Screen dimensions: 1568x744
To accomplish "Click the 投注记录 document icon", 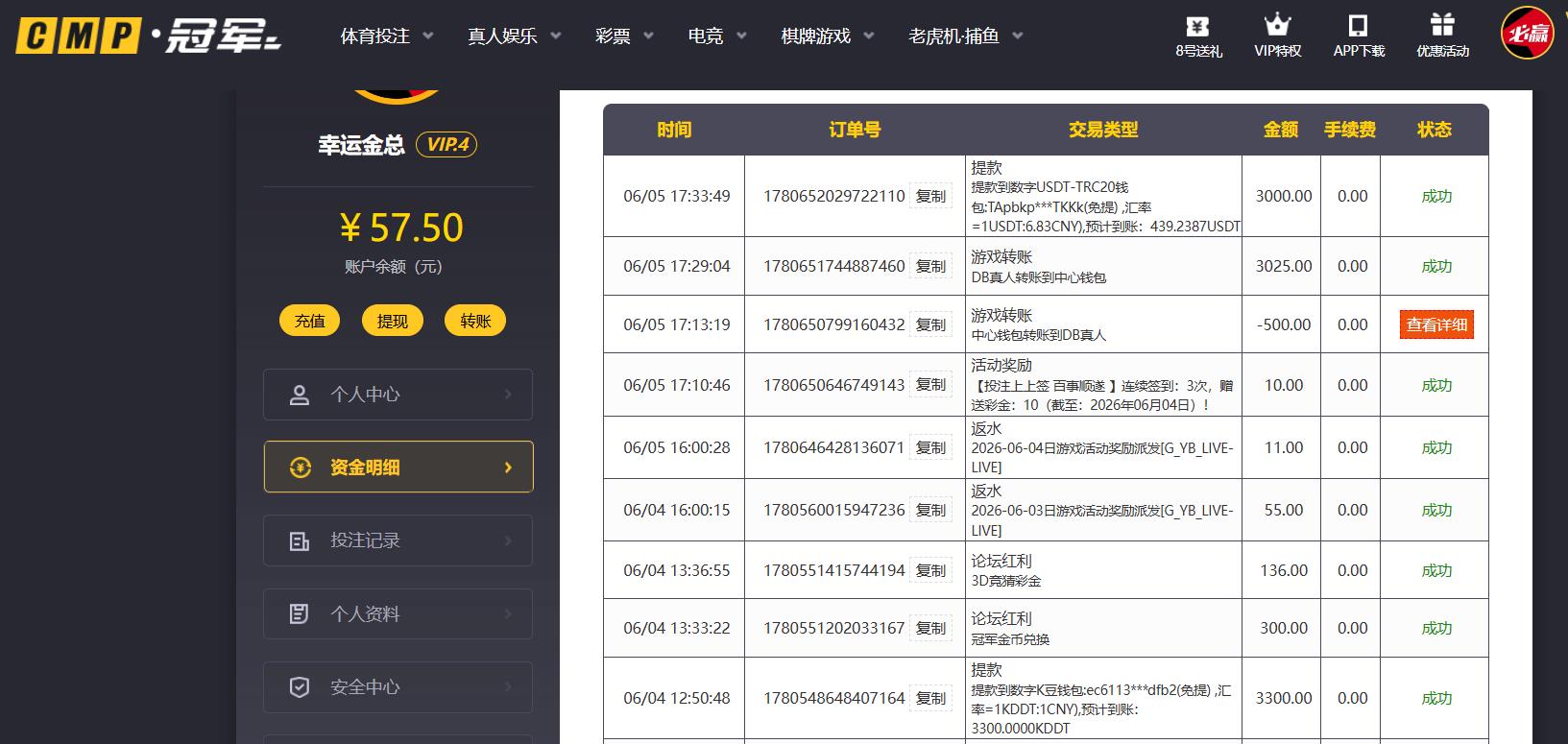I will (x=300, y=541).
